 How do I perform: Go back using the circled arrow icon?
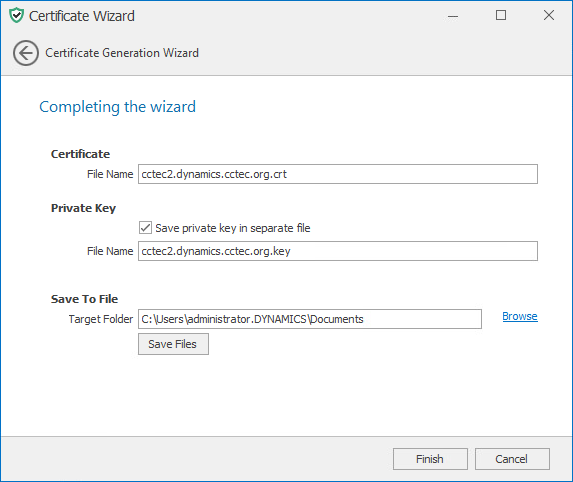26,53
